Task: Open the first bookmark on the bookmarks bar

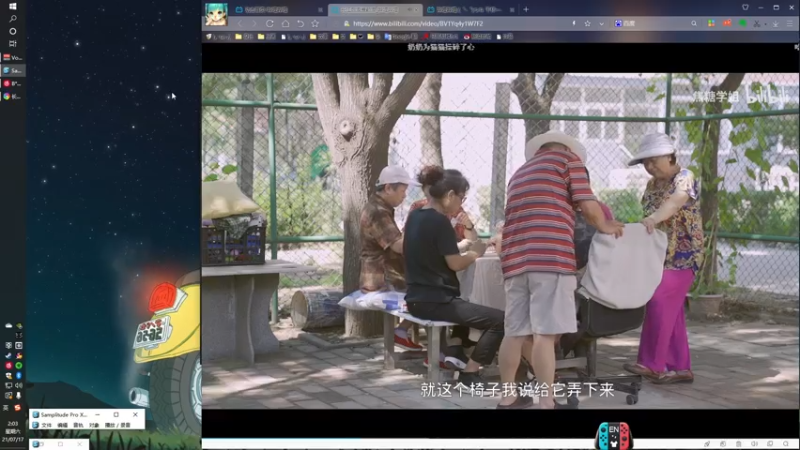Action: [218, 37]
